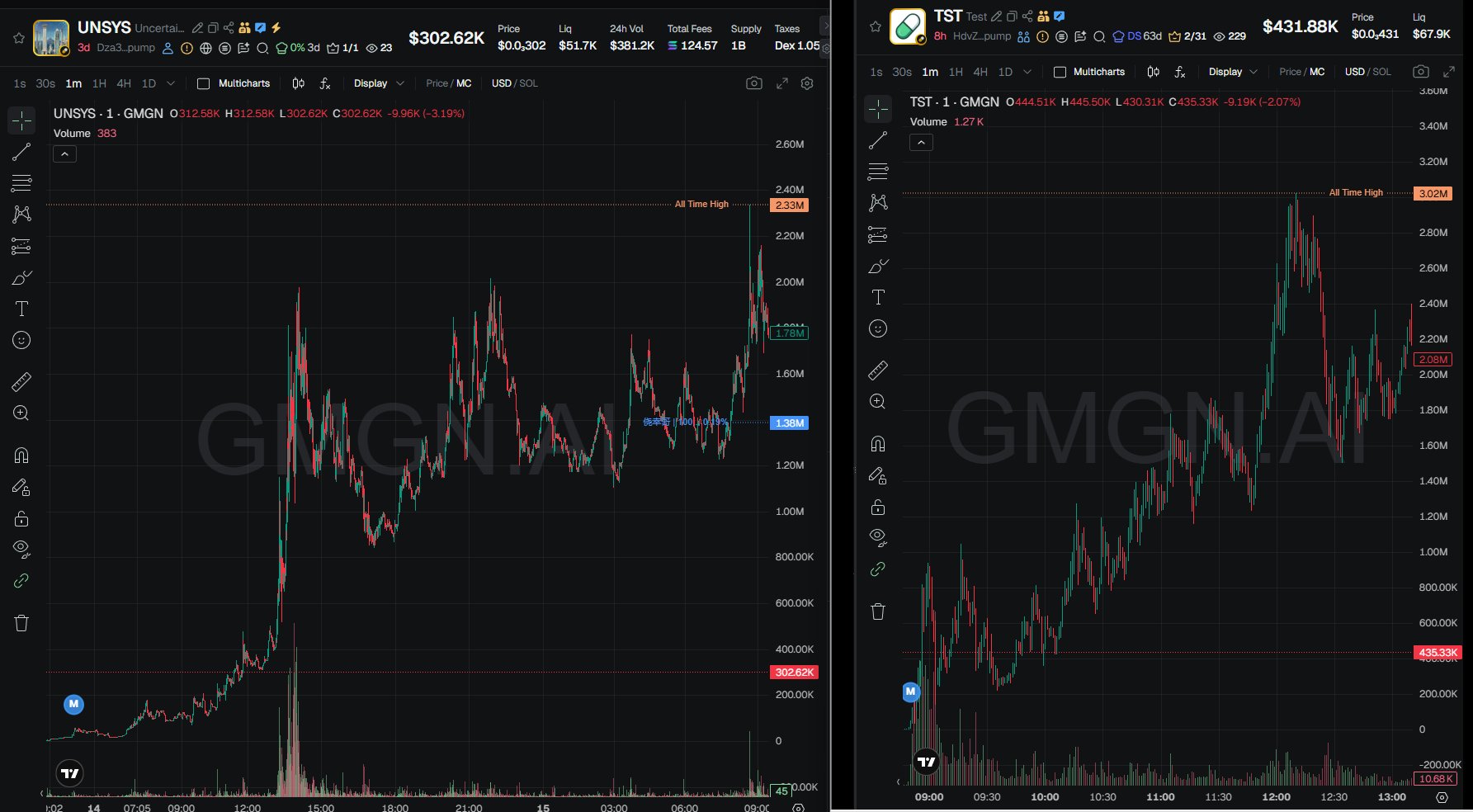The image size is (1473, 812).
Task: Copy the TST token address HdvZ...pump
Action: pos(982,36)
